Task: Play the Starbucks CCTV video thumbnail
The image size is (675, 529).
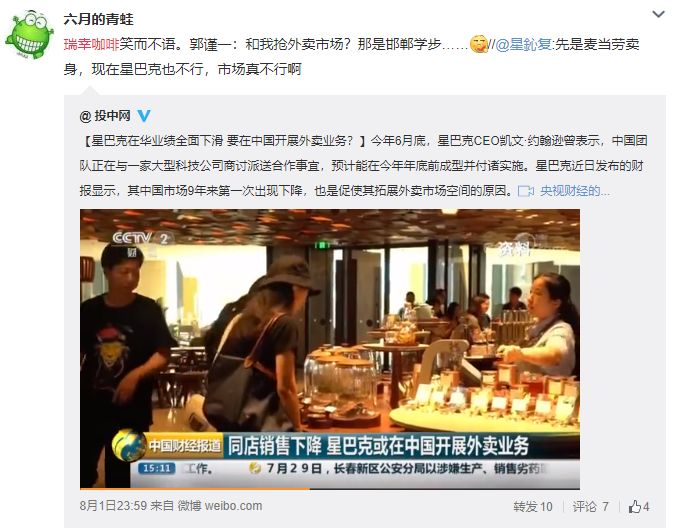Action: pyautogui.click(x=330, y=349)
